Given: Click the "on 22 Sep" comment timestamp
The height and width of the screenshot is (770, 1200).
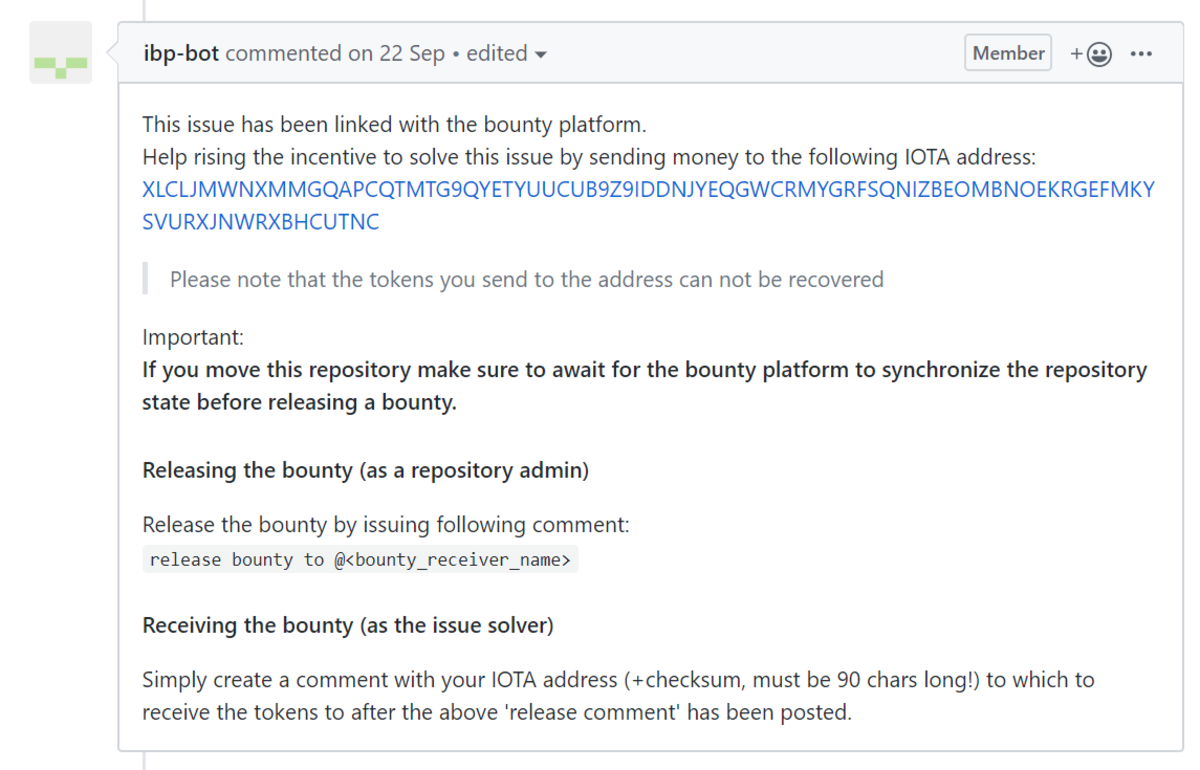Looking at the screenshot, I should pyautogui.click(x=396, y=53).
